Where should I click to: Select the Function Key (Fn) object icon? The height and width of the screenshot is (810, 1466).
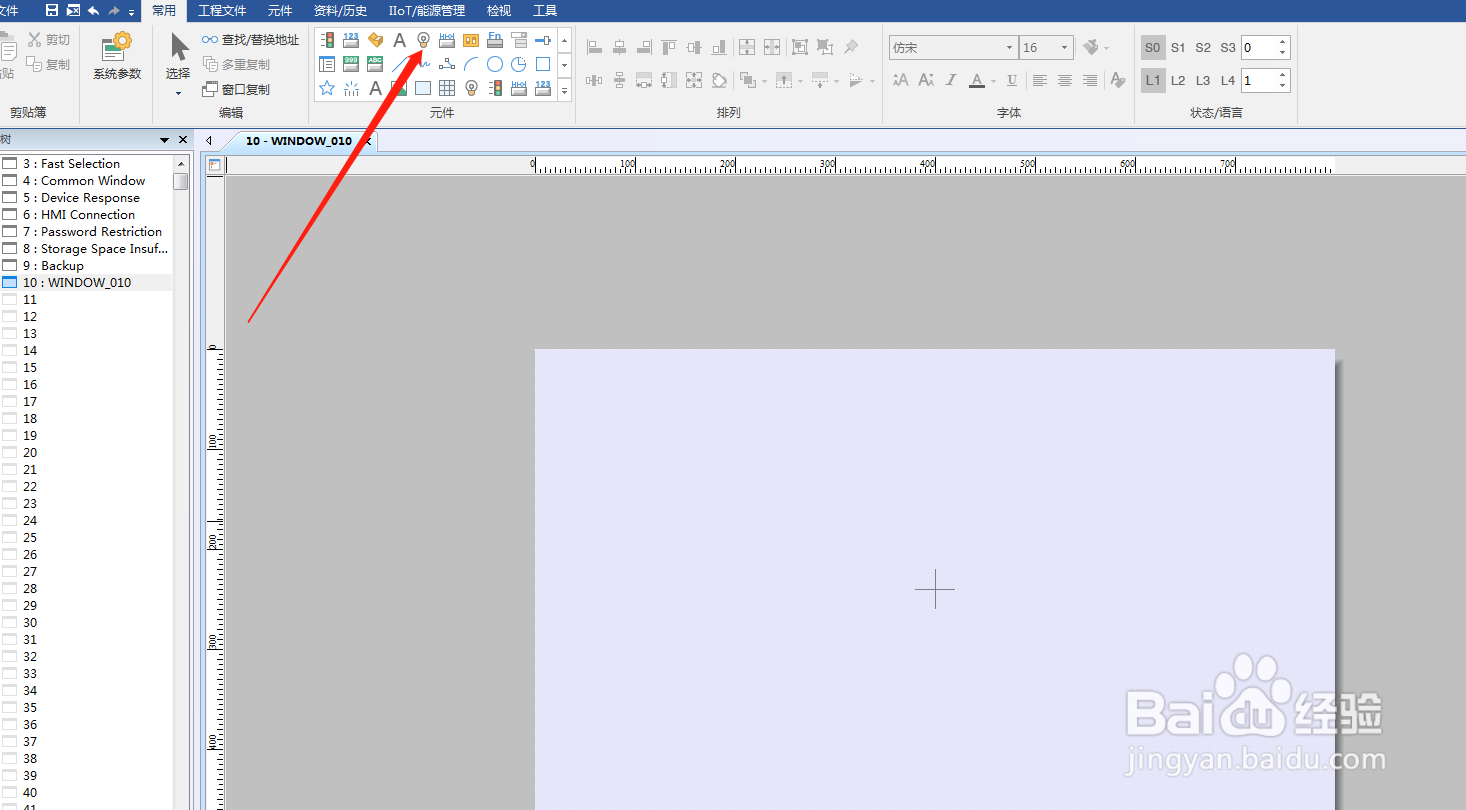pos(495,40)
